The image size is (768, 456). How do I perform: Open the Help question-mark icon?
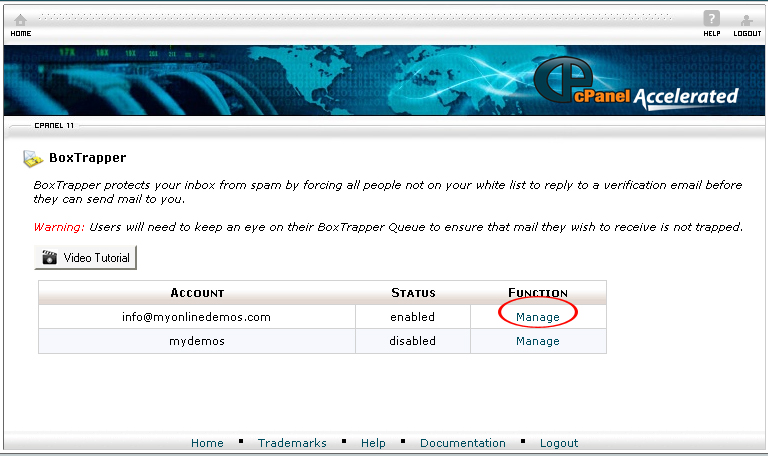(711, 19)
